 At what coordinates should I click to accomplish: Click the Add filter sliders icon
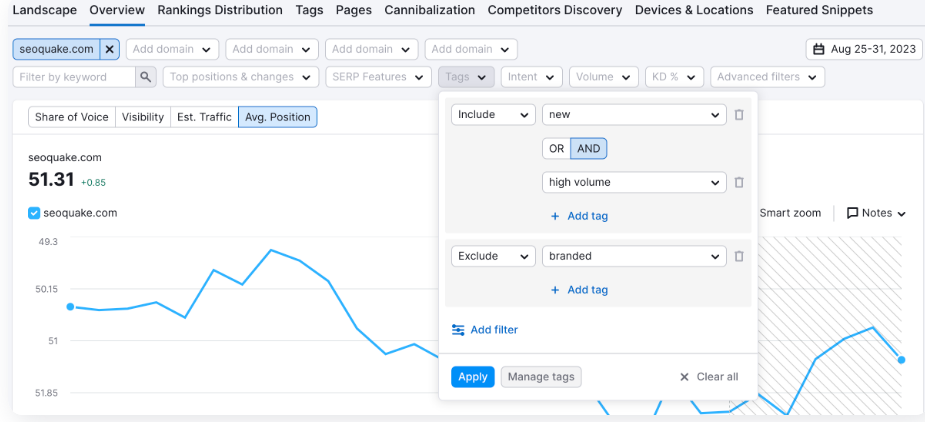(x=458, y=330)
